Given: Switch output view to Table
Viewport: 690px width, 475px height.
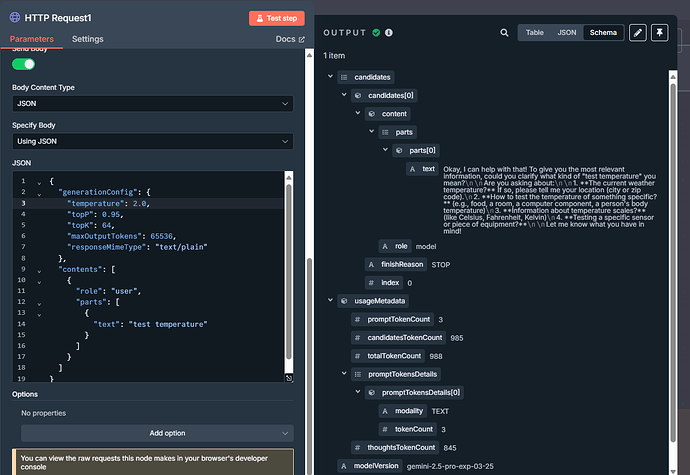Looking at the screenshot, I should tap(535, 33).
